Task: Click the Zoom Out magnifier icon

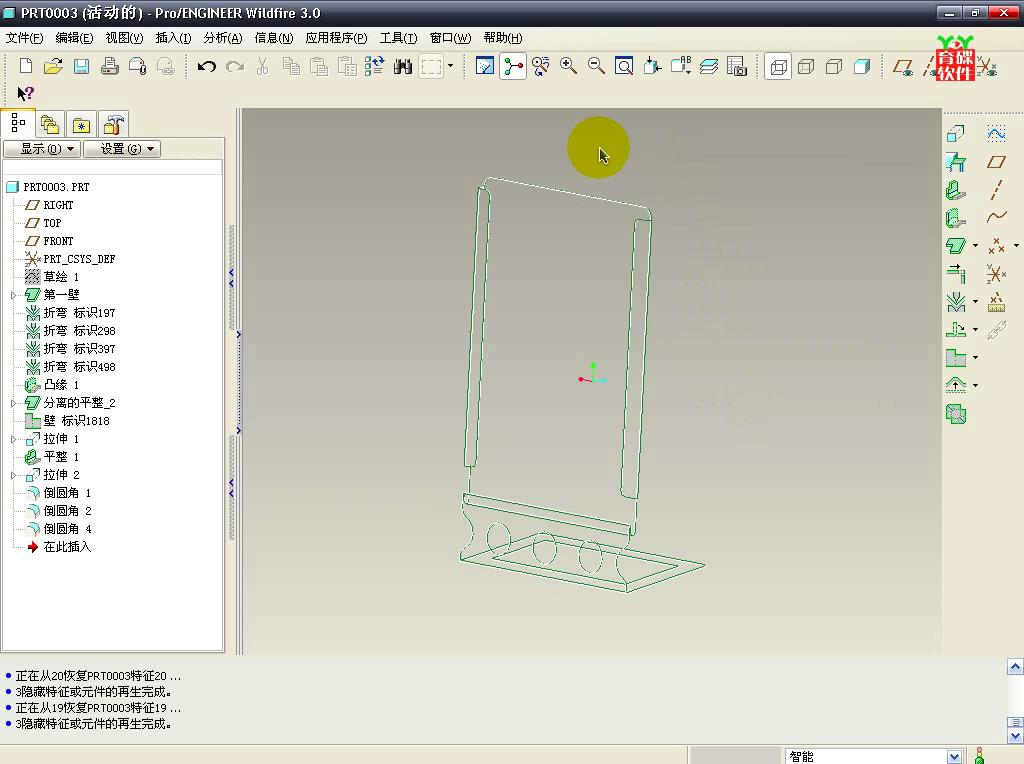Action: pyautogui.click(x=596, y=66)
